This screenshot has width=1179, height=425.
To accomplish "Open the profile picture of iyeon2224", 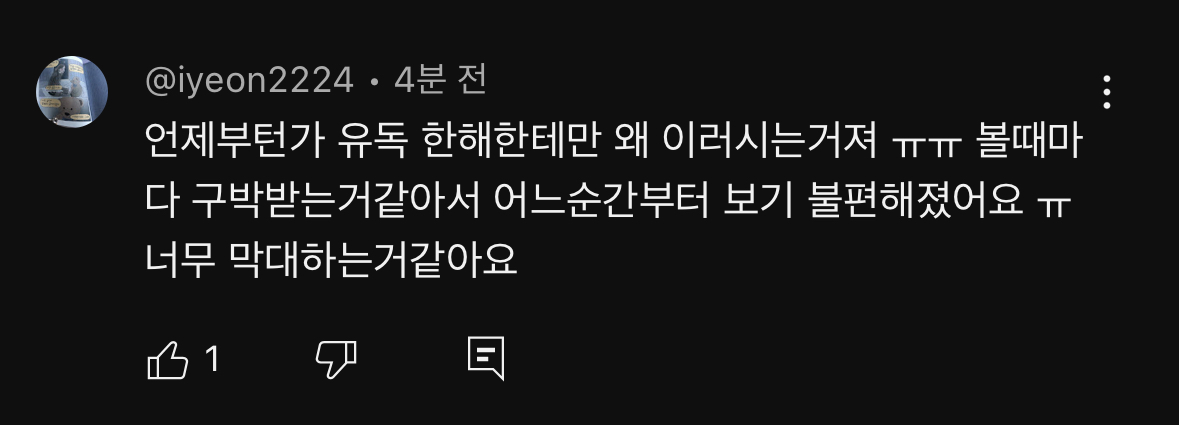I will tap(72, 92).
